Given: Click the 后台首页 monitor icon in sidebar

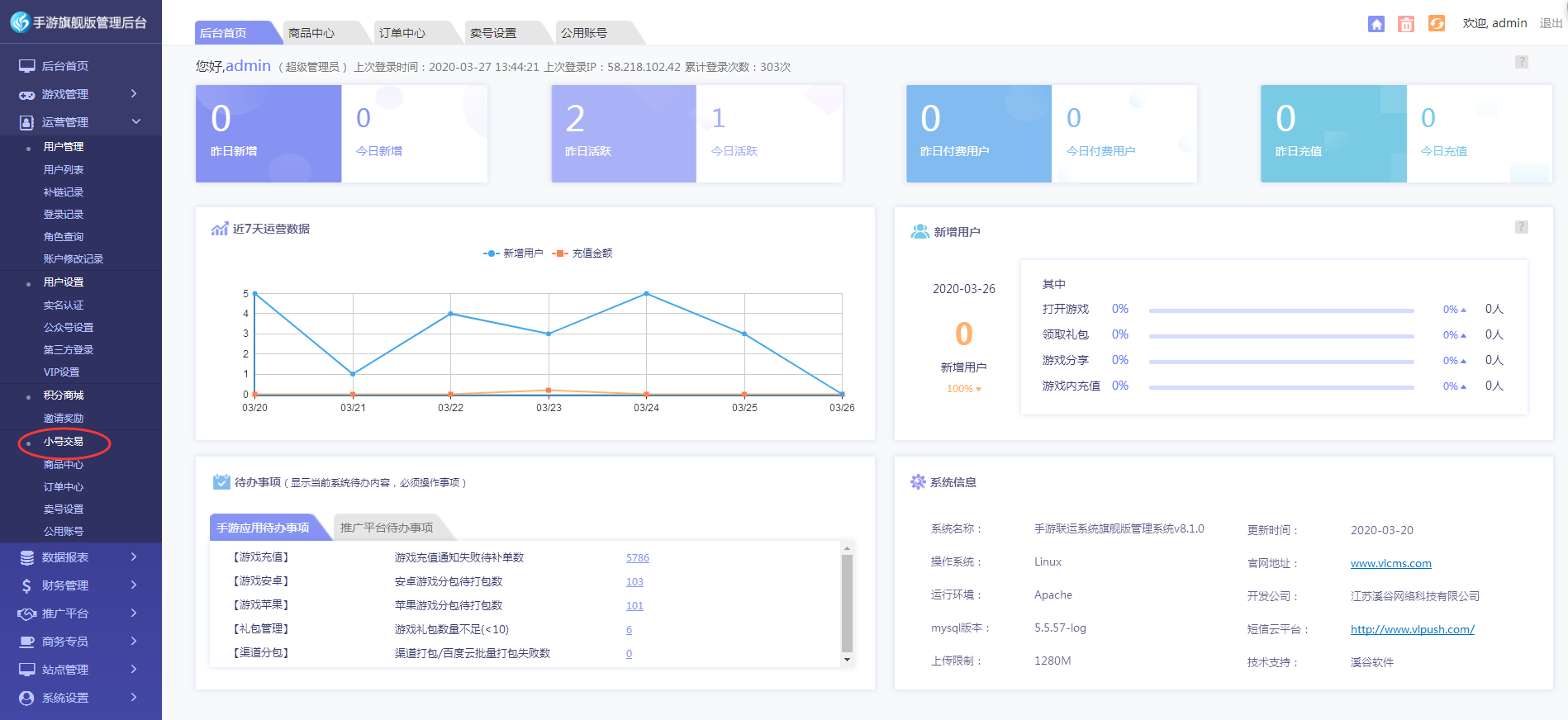Looking at the screenshot, I should [x=26, y=66].
